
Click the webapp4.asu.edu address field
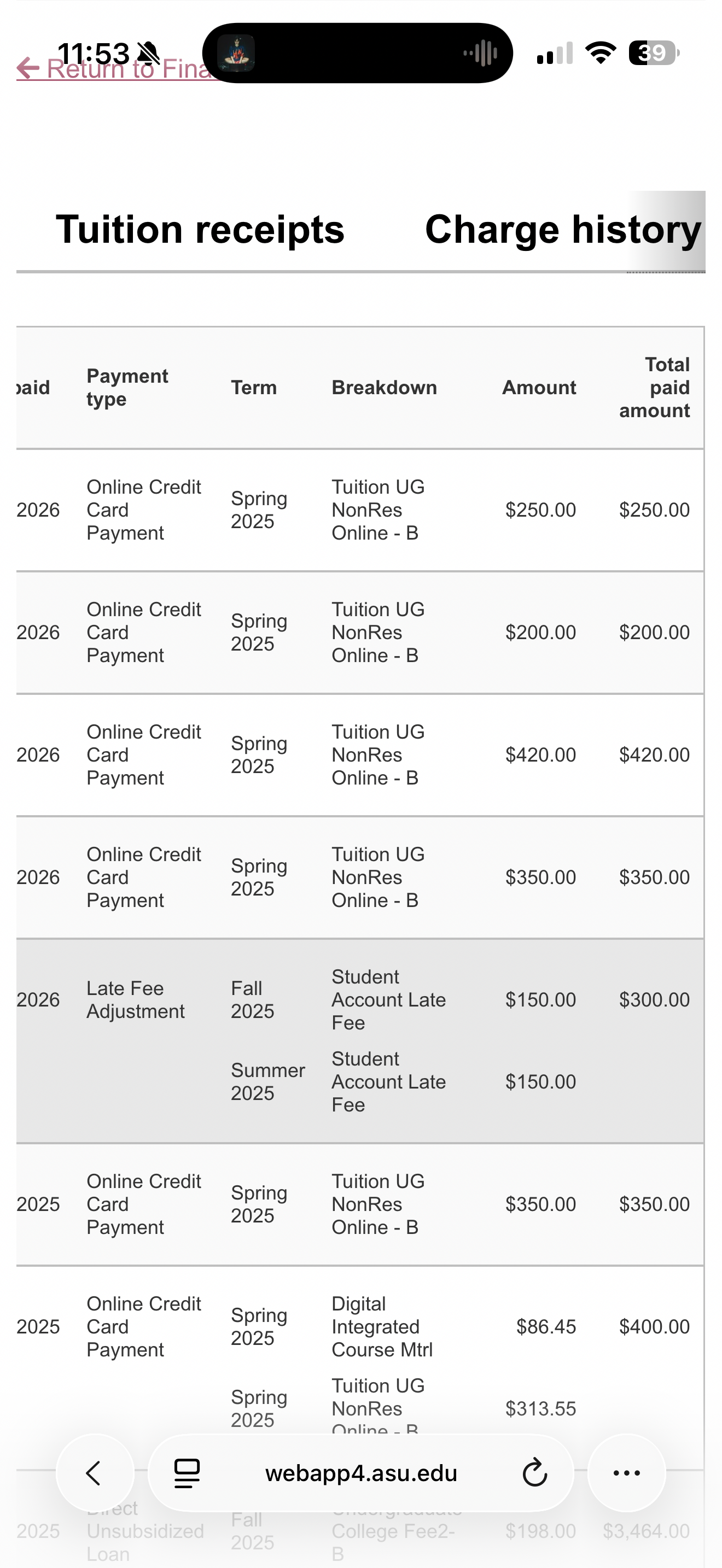tap(361, 1473)
